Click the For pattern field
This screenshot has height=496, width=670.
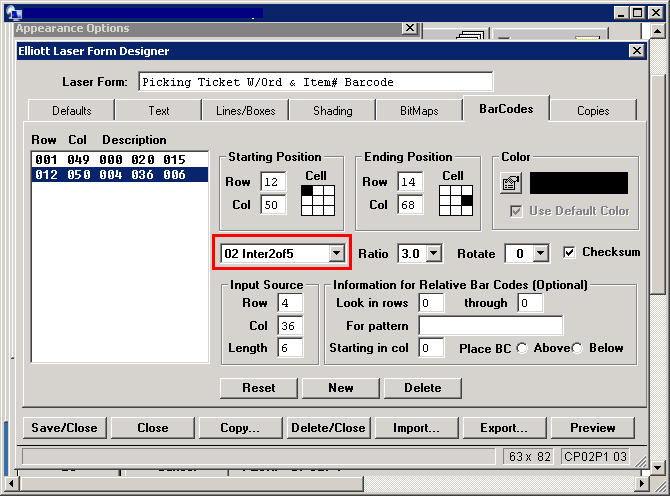click(491, 326)
